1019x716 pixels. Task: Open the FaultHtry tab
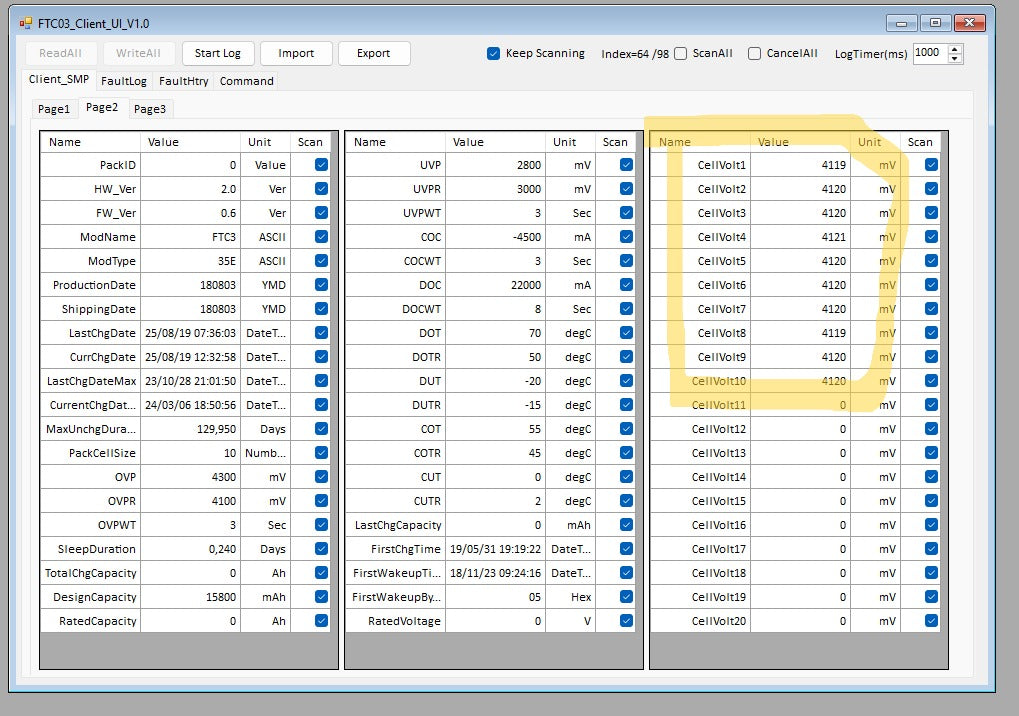(183, 81)
